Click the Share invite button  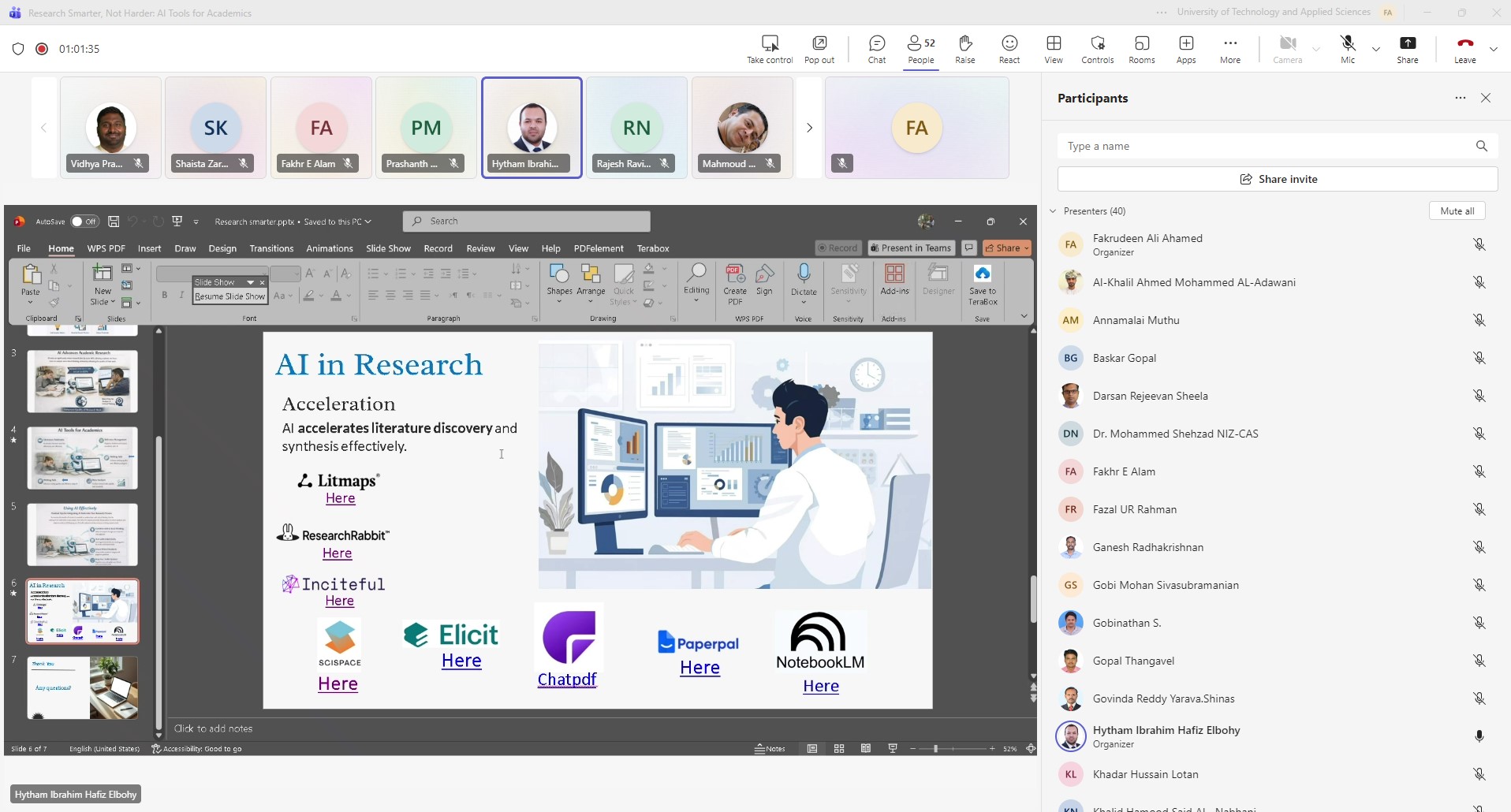(1277, 179)
